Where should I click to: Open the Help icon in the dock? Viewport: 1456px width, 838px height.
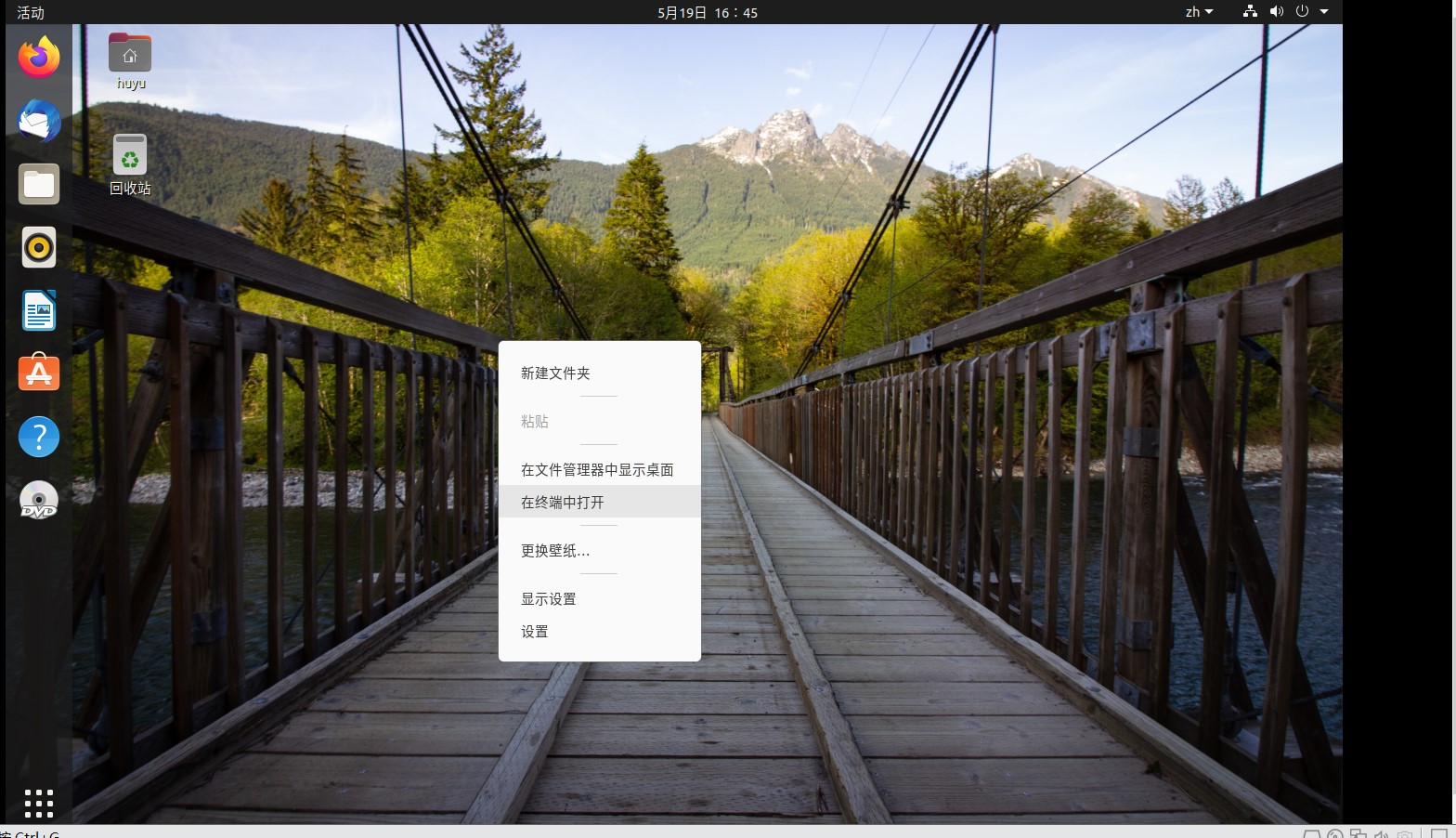39,437
